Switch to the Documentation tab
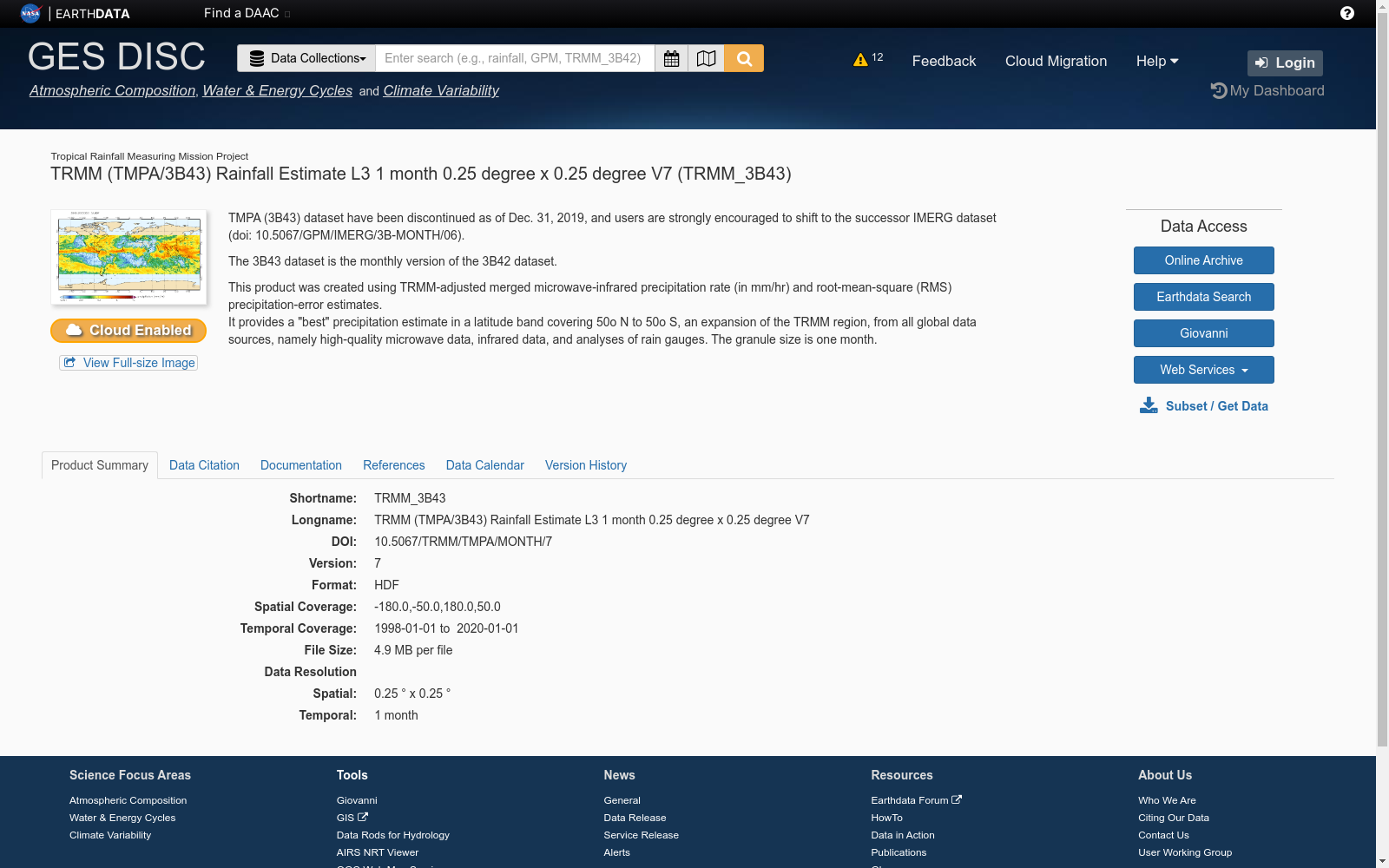 pos(301,465)
